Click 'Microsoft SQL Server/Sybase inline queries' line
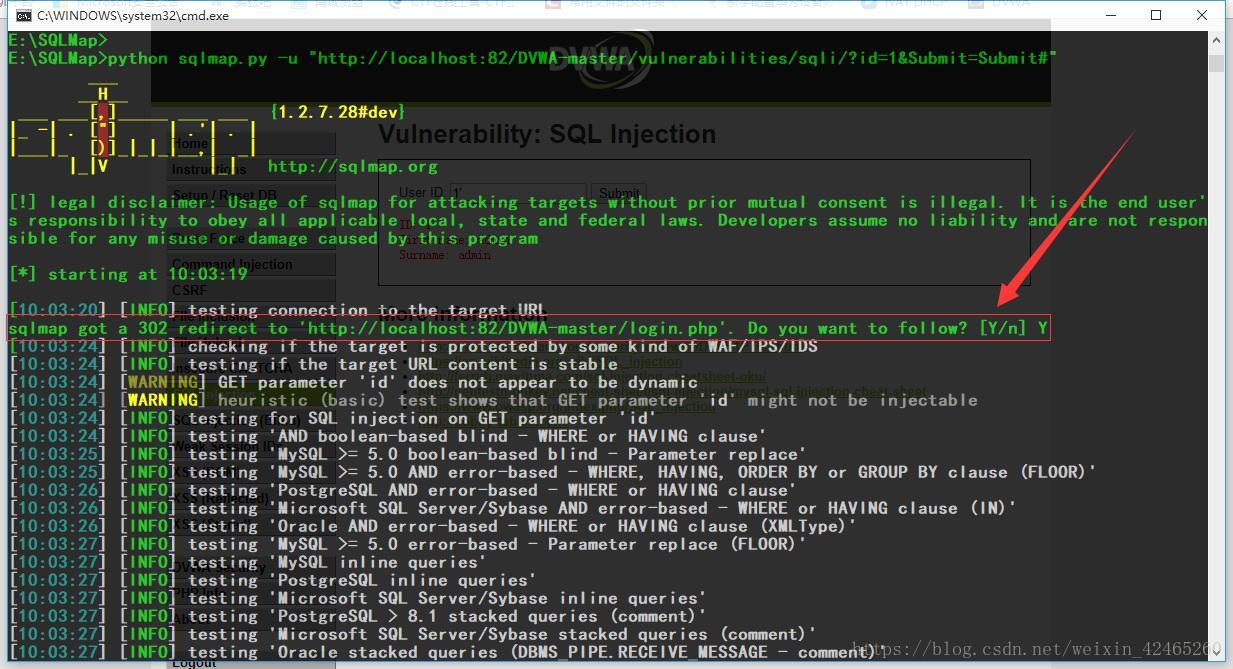This screenshot has width=1233, height=669. pos(358,598)
